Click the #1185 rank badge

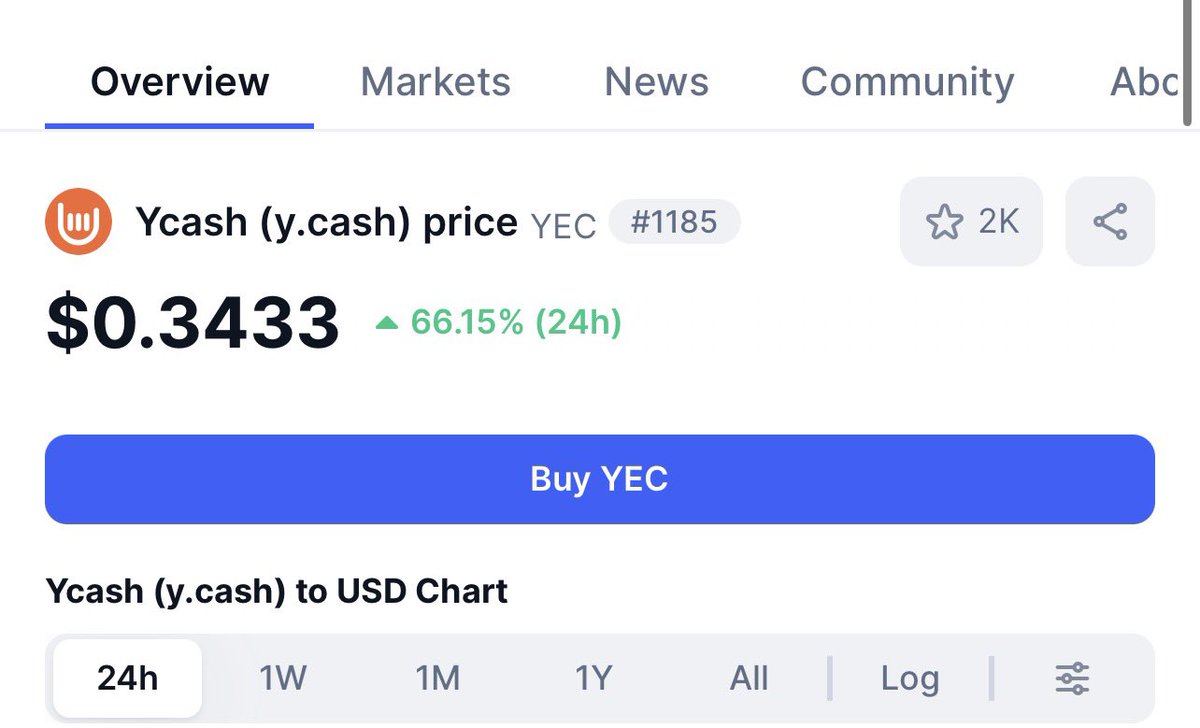(674, 221)
